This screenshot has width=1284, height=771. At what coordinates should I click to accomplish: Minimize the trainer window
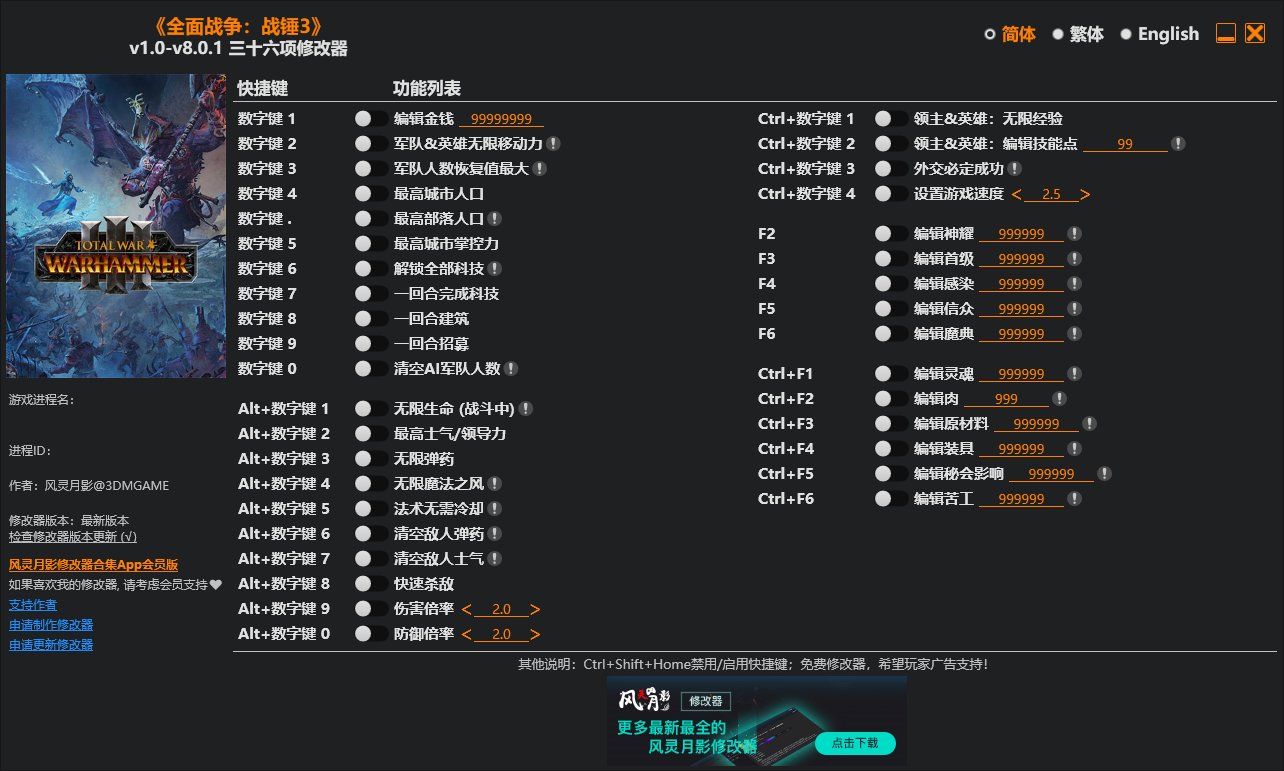tap(1226, 33)
